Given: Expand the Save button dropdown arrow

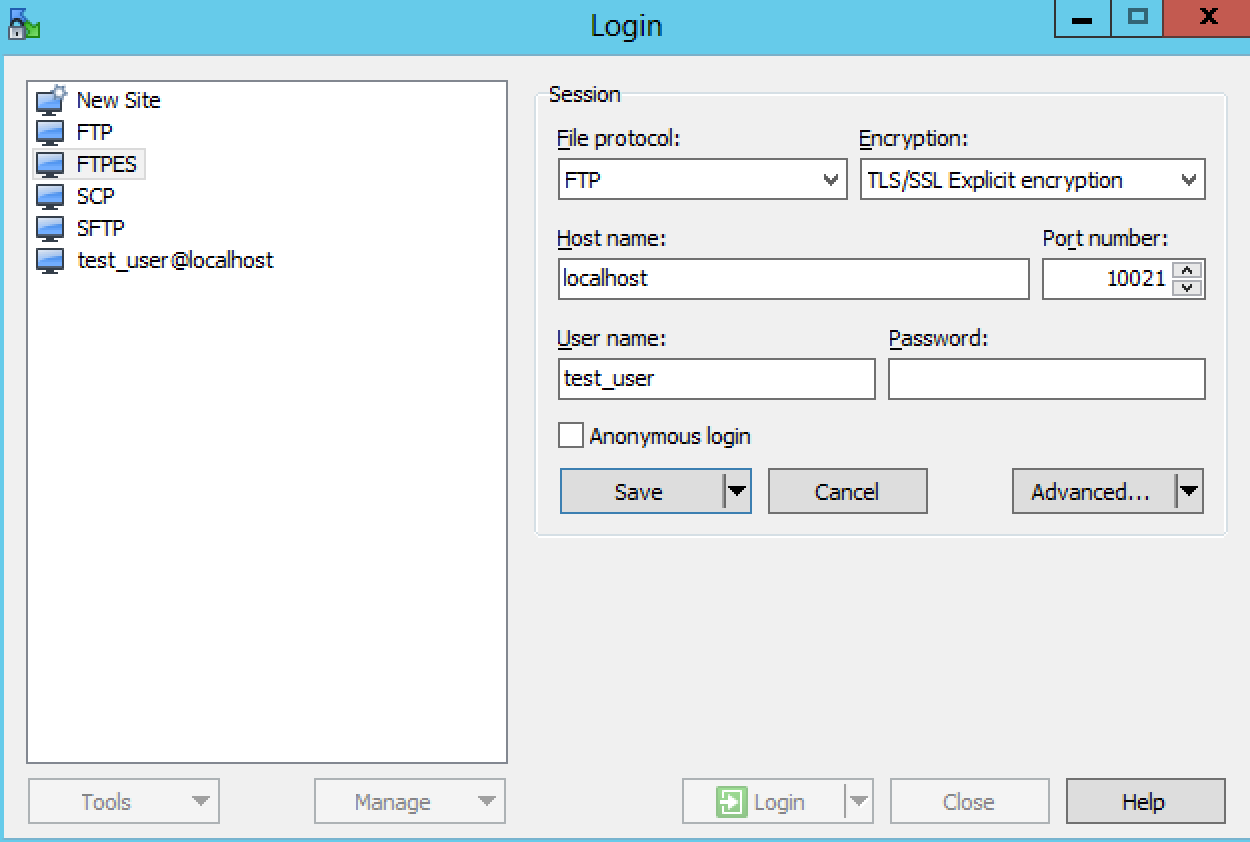Looking at the screenshot, I should (737, 491).
